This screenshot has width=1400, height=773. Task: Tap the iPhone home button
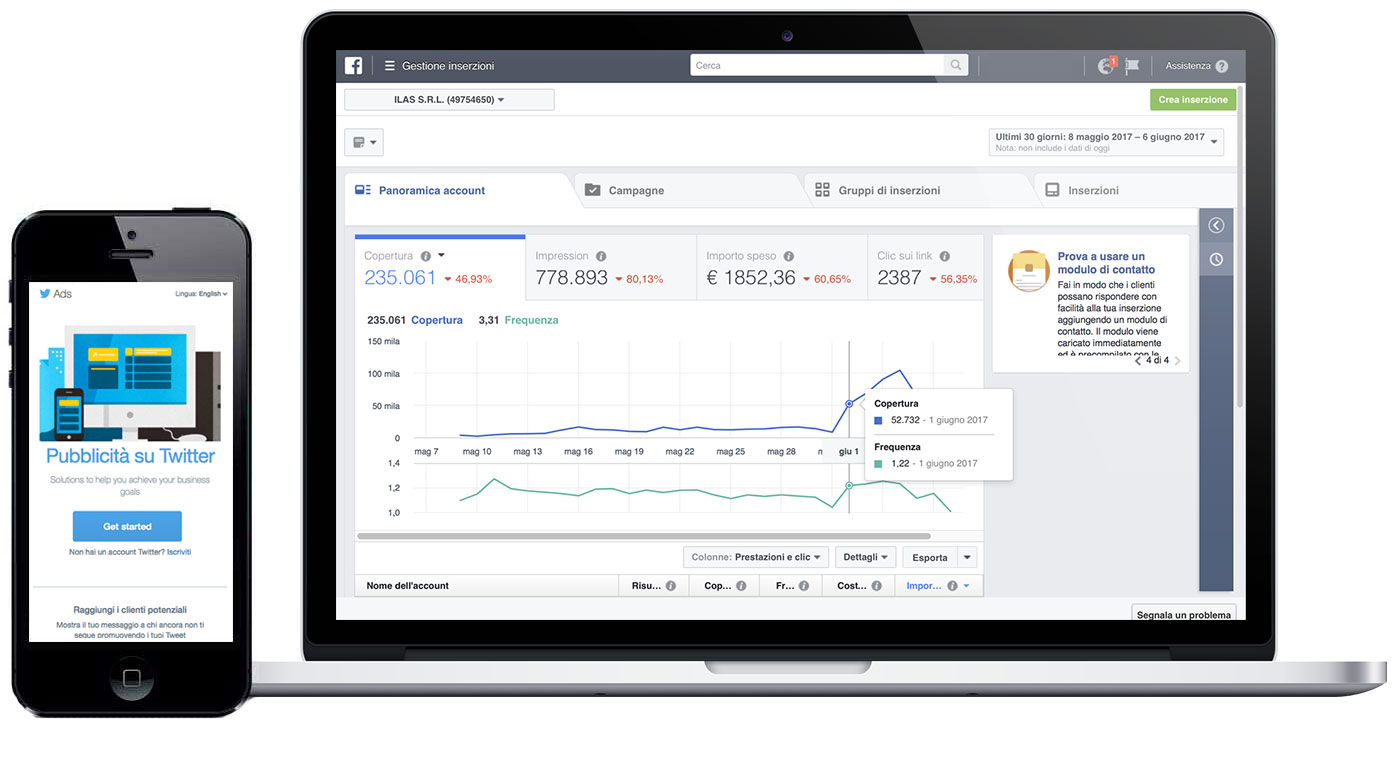tap(131, 679)
